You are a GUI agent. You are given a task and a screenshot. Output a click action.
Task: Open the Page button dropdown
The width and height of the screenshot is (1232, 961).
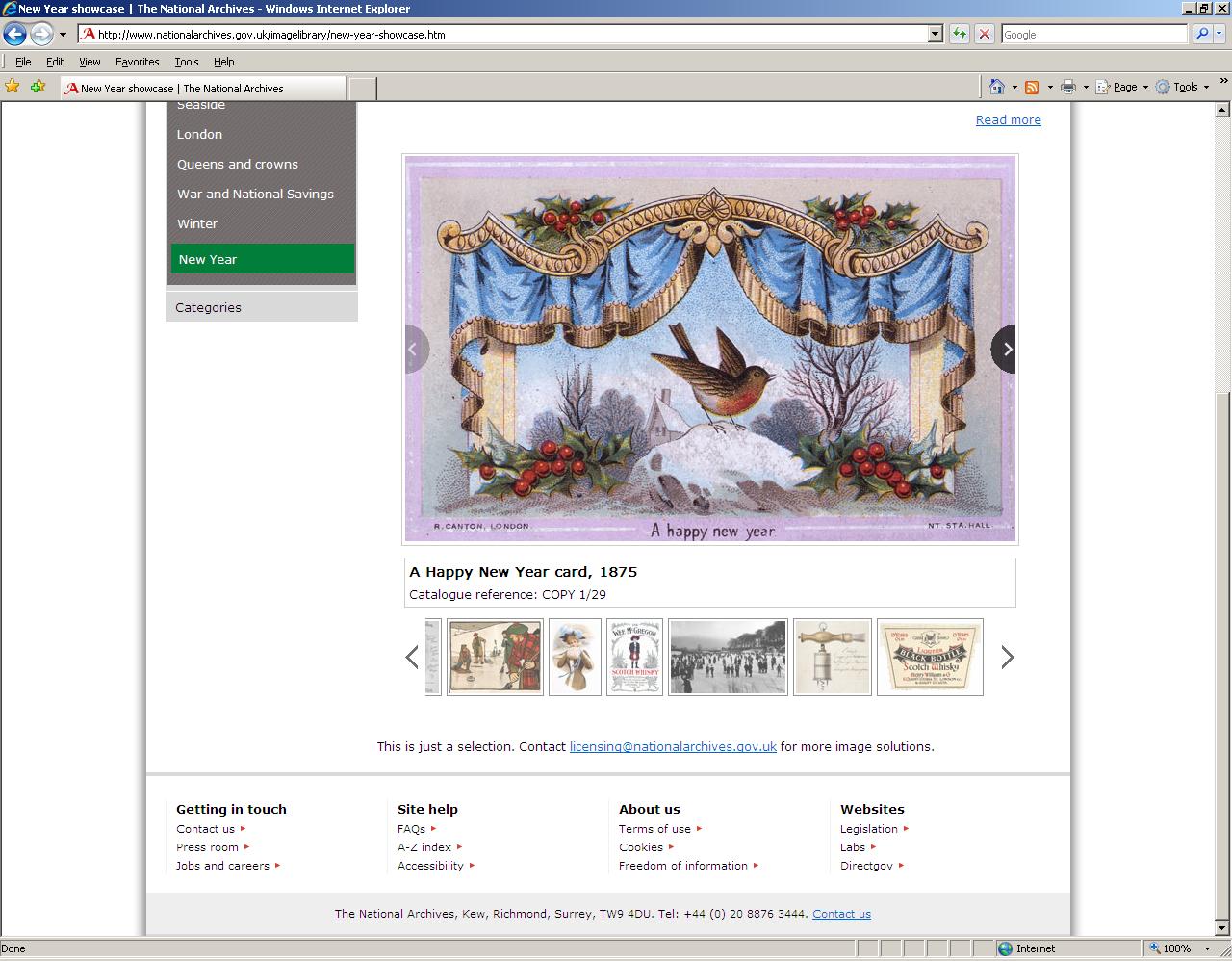point(1121,87)
